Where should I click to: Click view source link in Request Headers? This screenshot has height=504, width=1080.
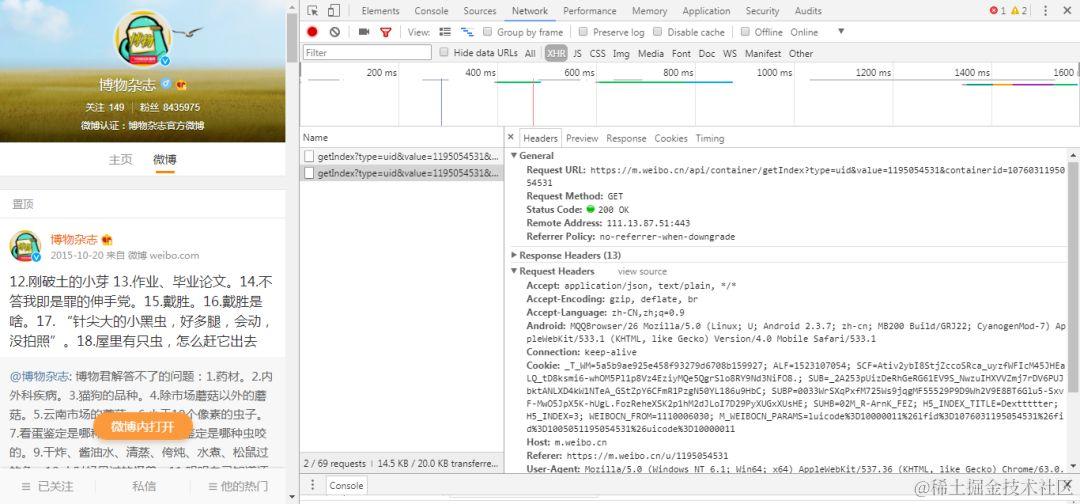click(642, 271)
